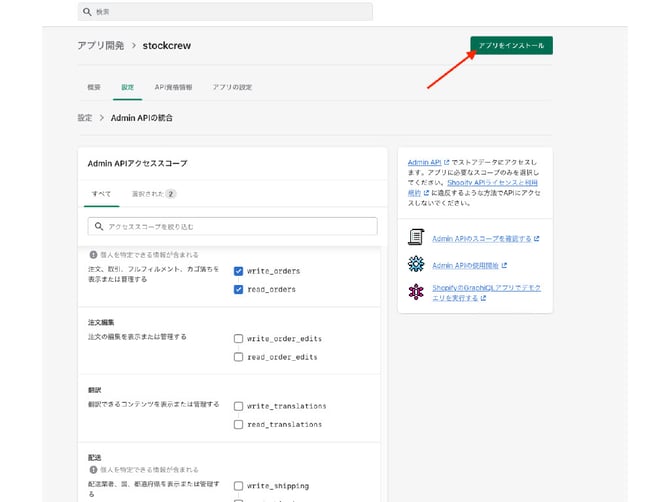Viewport: 670px width, 502px height.
Task: Check write_translations scope
Action: (238, 406)
